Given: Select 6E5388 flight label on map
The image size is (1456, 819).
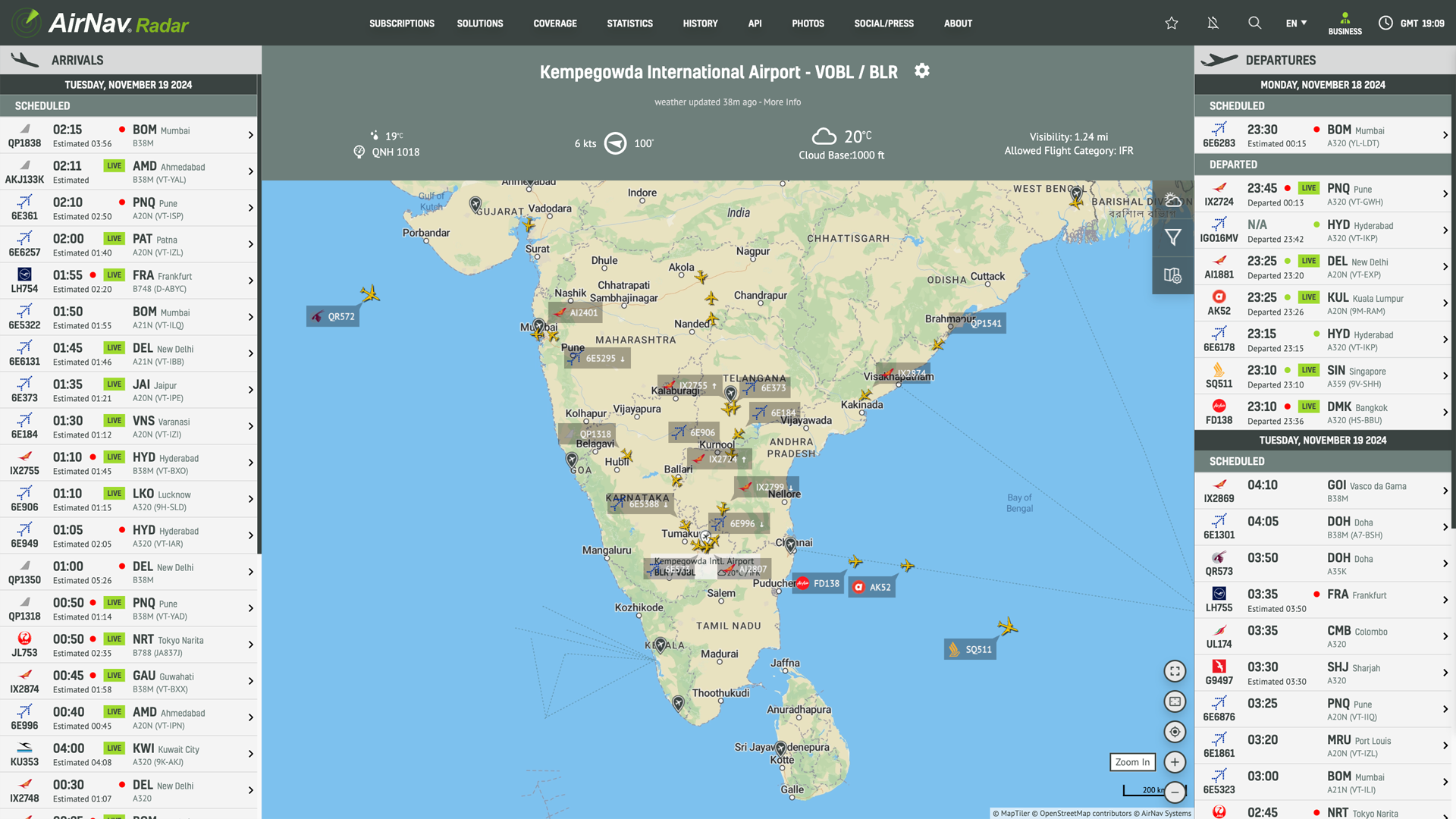Looking at the screenshot, I should [x=642, y=504].
